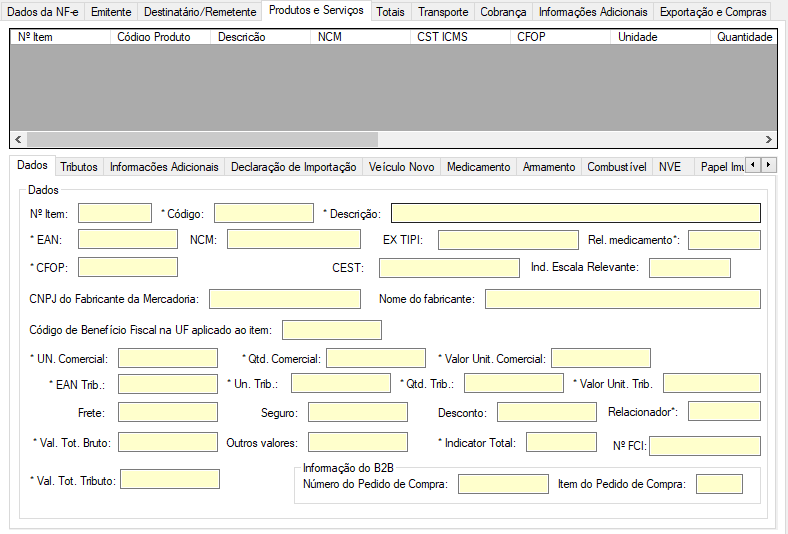
Task: Click the Descrição column header in grid
Action: (x=260, y=37)
